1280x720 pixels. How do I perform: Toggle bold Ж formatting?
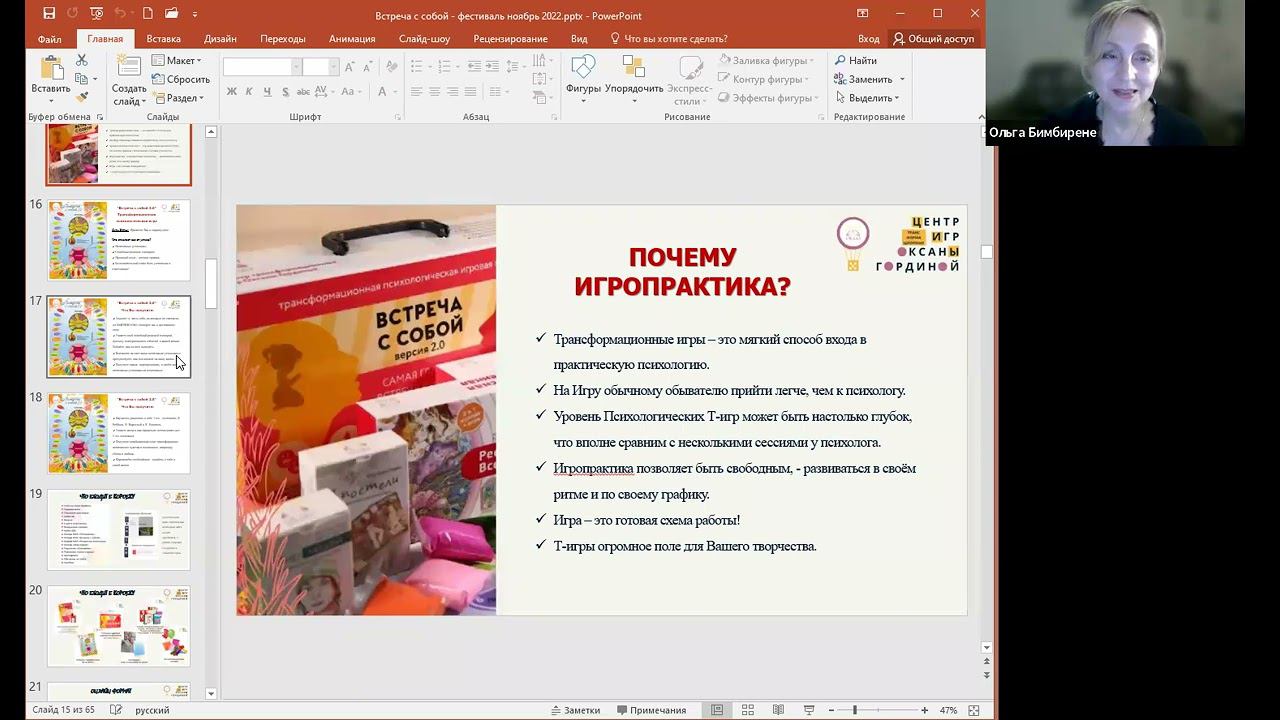232,92
